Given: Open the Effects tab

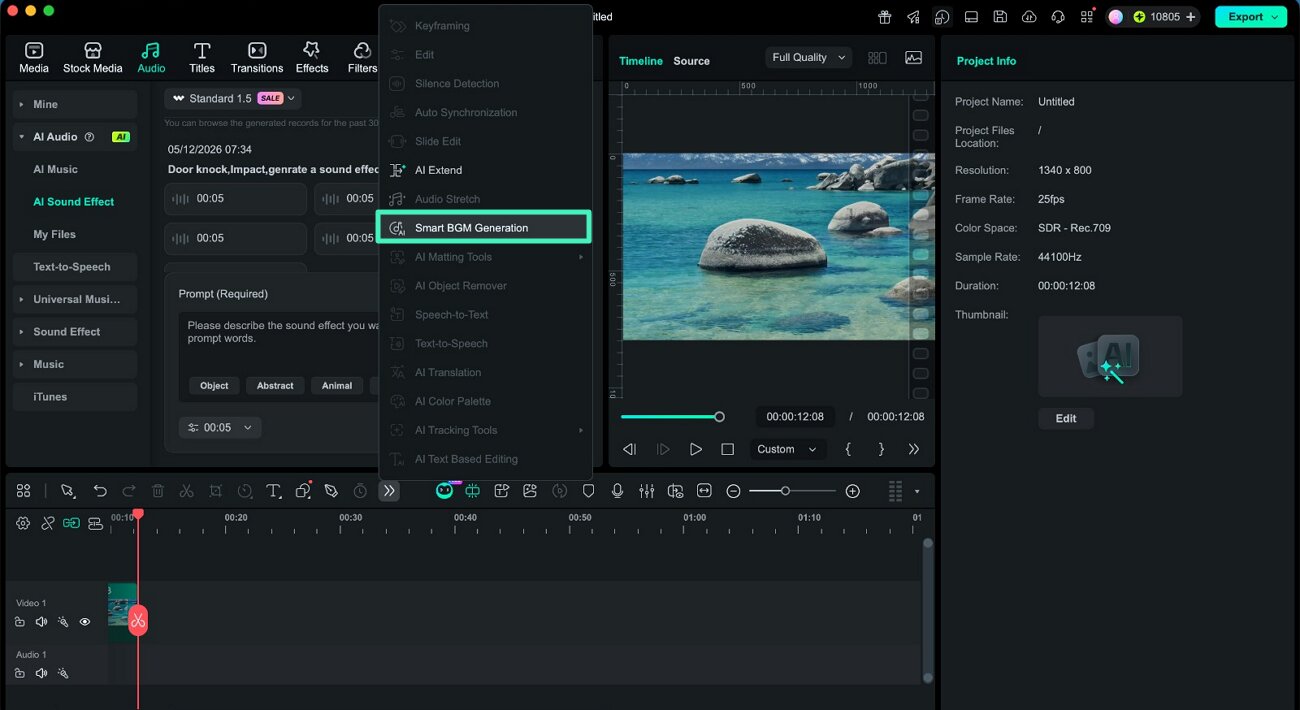Looking at the screenshot, I should [312, 57].
